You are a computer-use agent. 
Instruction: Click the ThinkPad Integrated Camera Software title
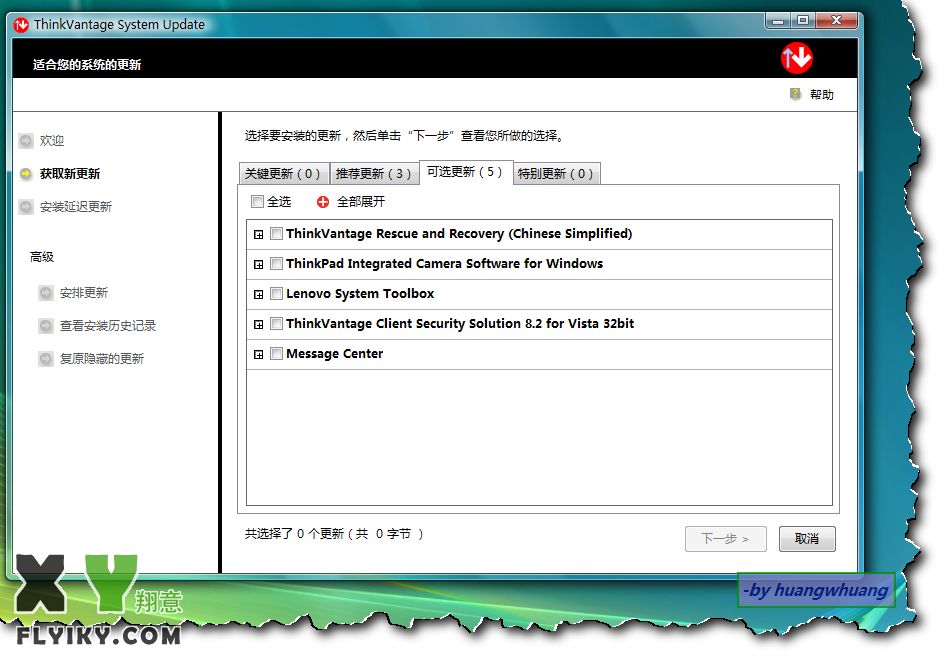click(x=445, y=263)
